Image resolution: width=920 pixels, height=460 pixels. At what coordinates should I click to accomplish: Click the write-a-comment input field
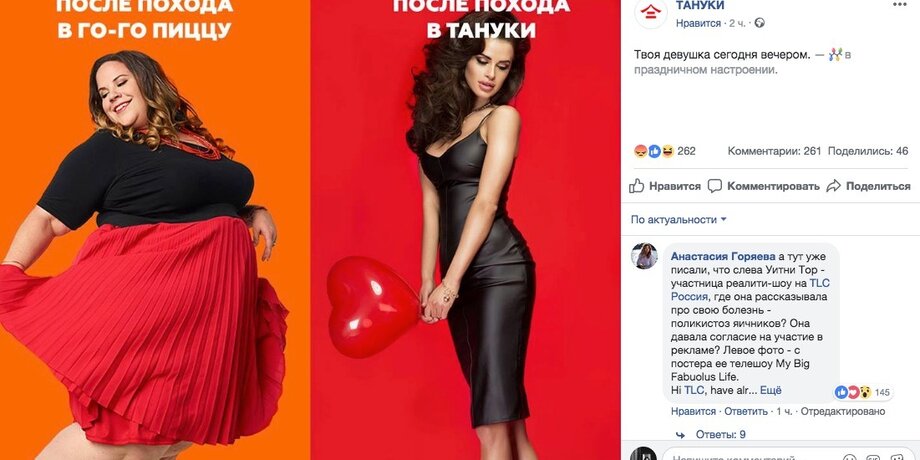786,456
